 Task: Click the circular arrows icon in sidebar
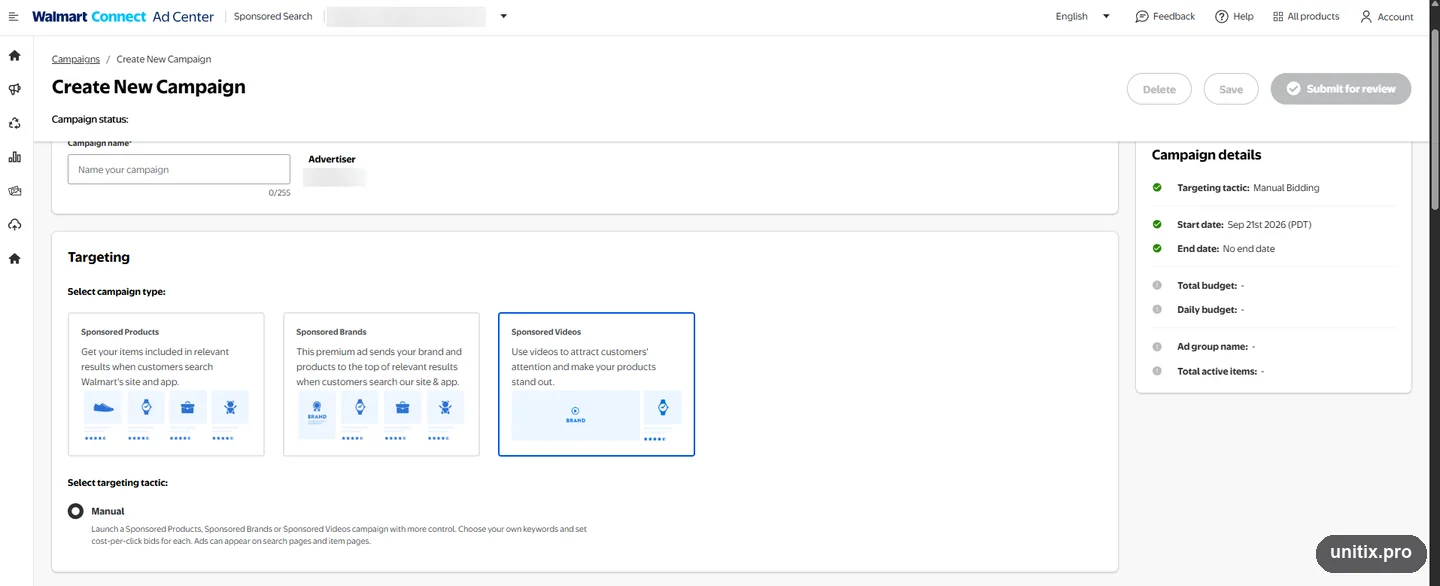click(x=14, y=123)
